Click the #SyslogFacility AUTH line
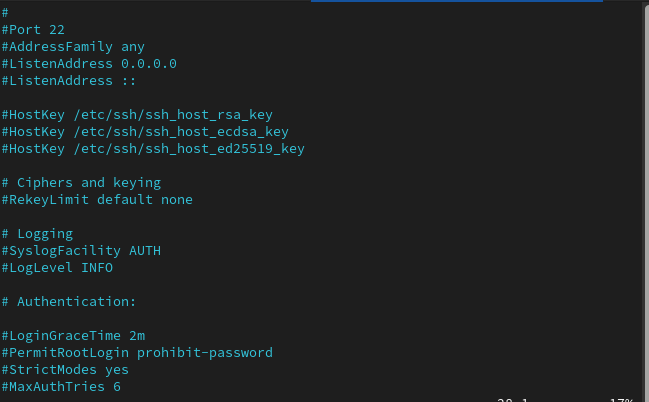This screenshot has width=649, height=402. click(x=81, y=250)
